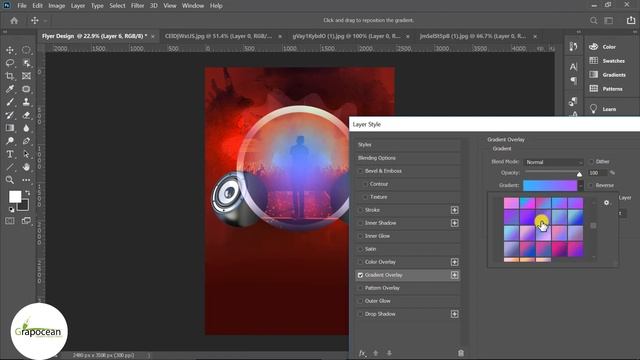
Task: Select the Pen tool
Action: pyautogui.click(x=26, y=141)
